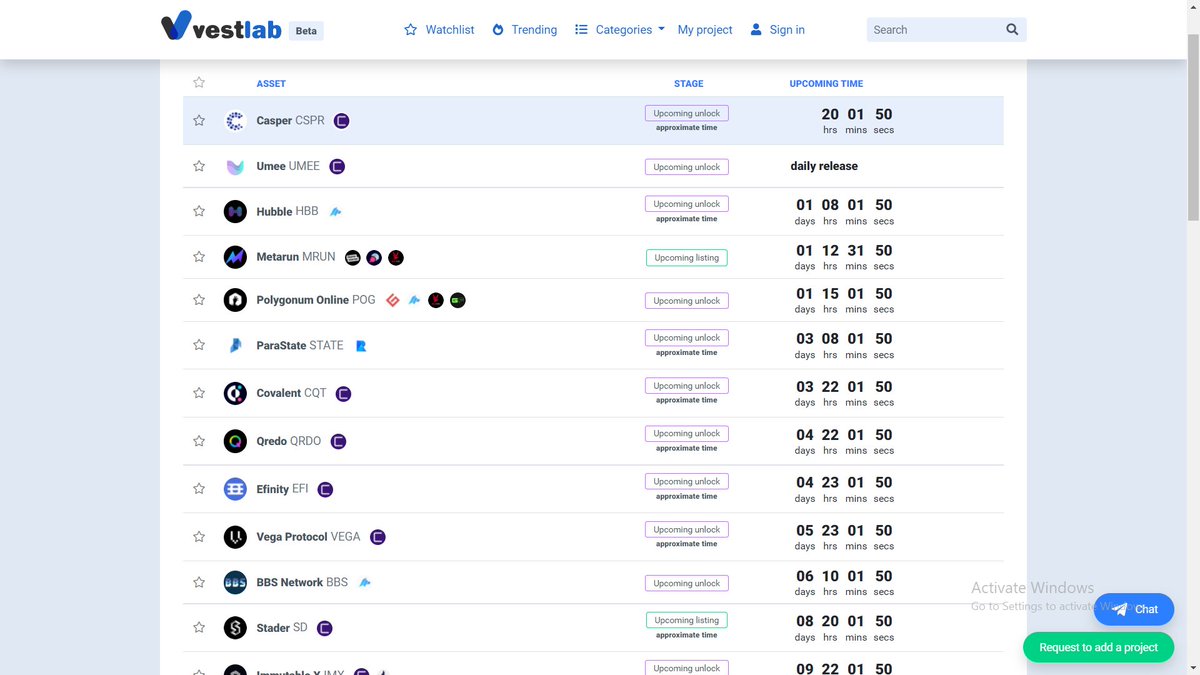Click the Sign in link
Image resolution: width=1200 pixels, height=675 pixels.
(x=777, y=30)
